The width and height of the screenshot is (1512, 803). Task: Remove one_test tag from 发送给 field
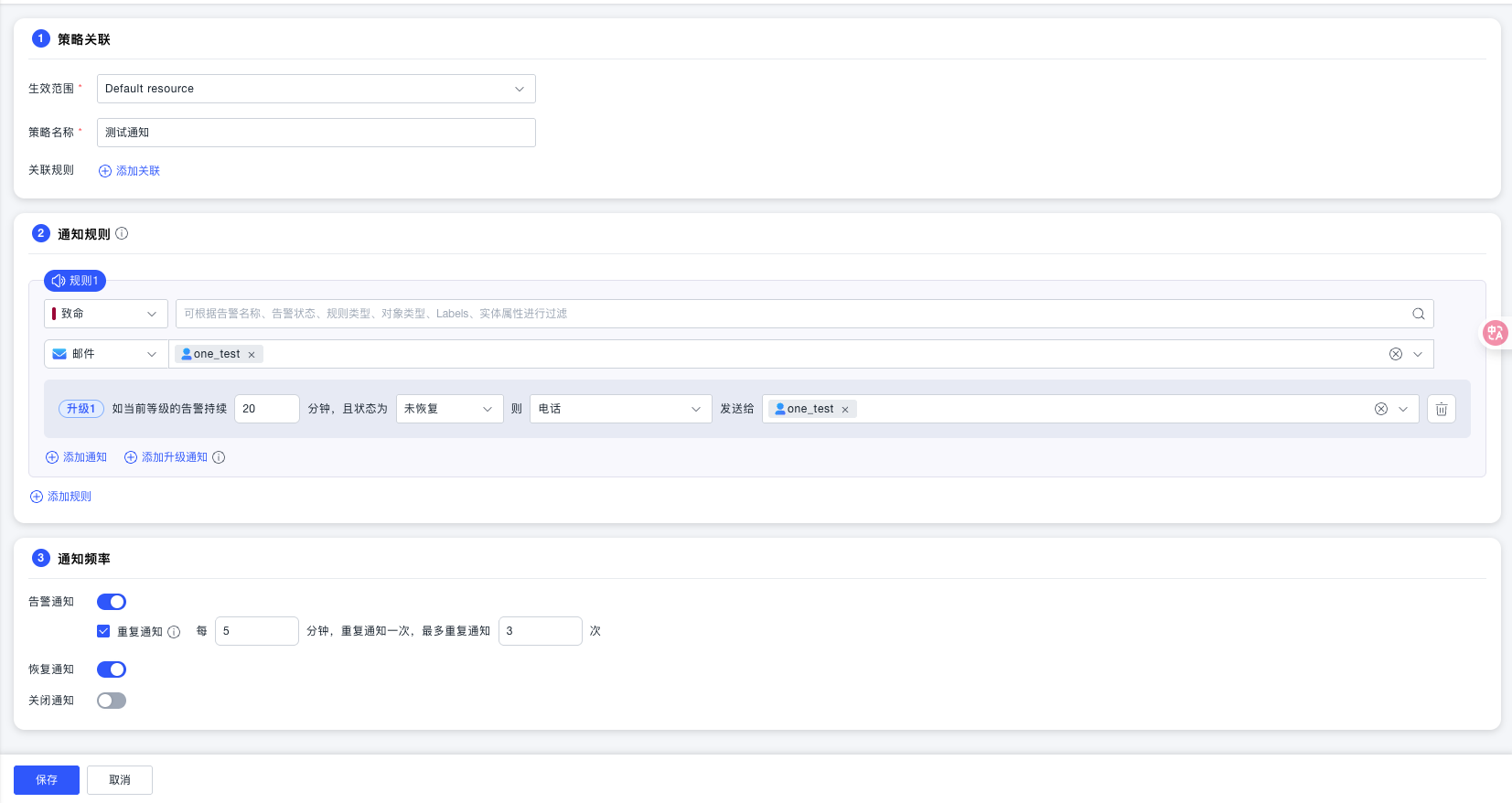coord(845,410)
